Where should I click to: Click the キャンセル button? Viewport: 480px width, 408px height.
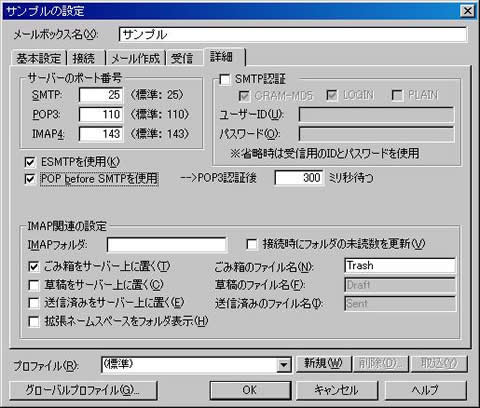pyautogui.click(x=337, y=390)
